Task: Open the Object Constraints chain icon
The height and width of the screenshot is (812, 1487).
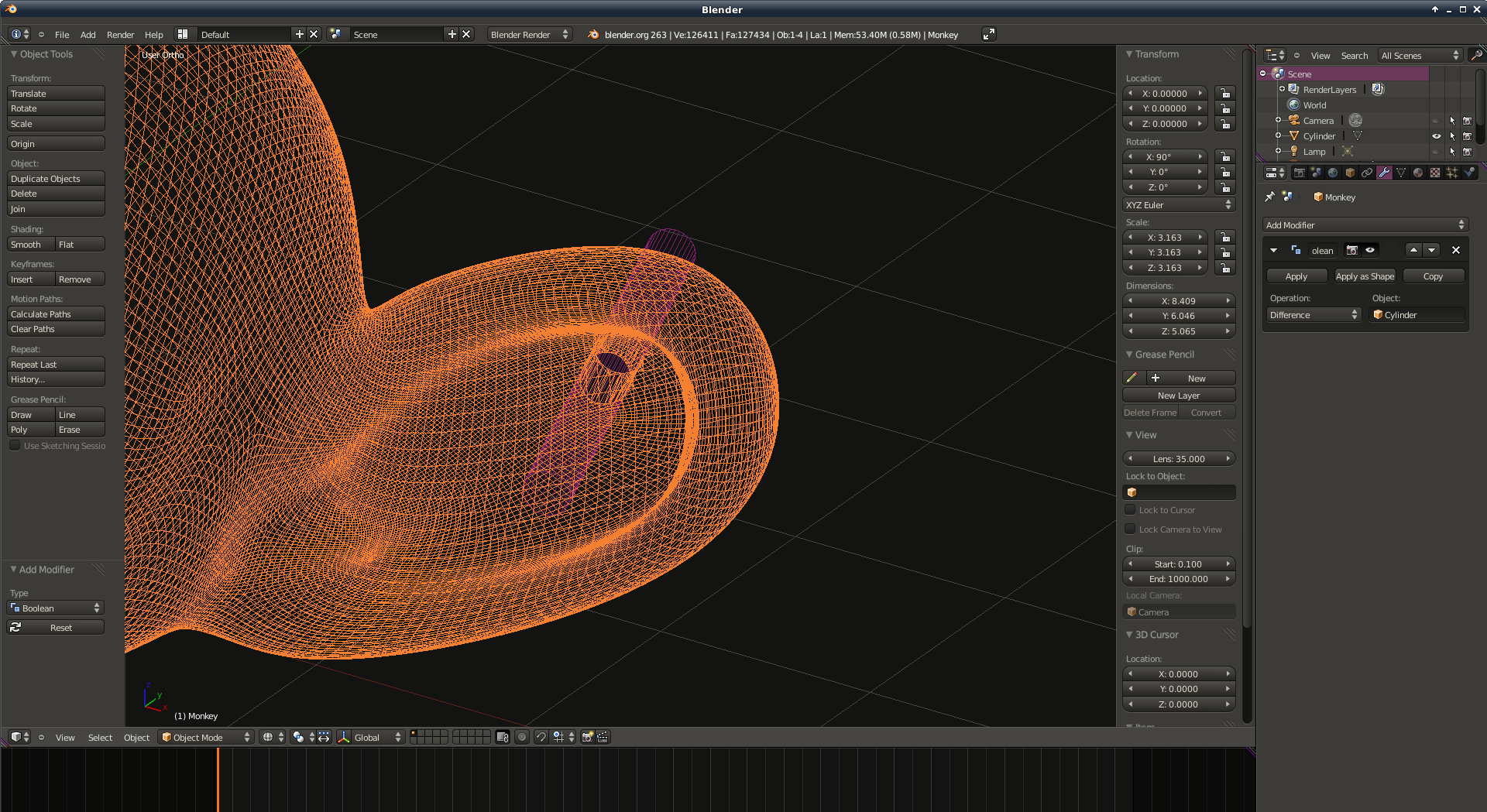Action: click(x=1367, y=173)
